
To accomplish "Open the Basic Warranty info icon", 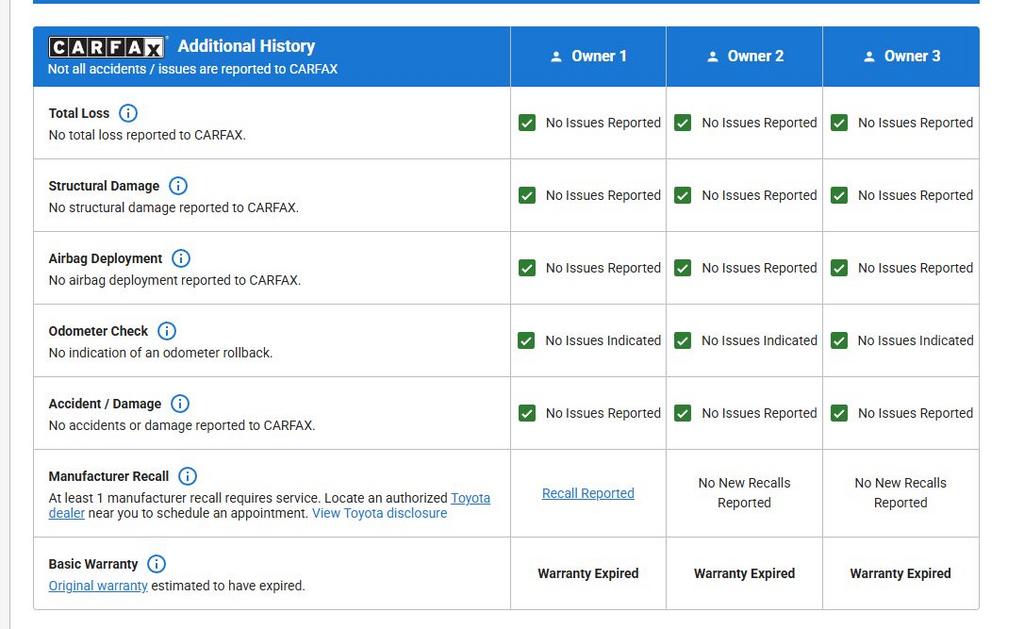I will [x=156, y=564].
